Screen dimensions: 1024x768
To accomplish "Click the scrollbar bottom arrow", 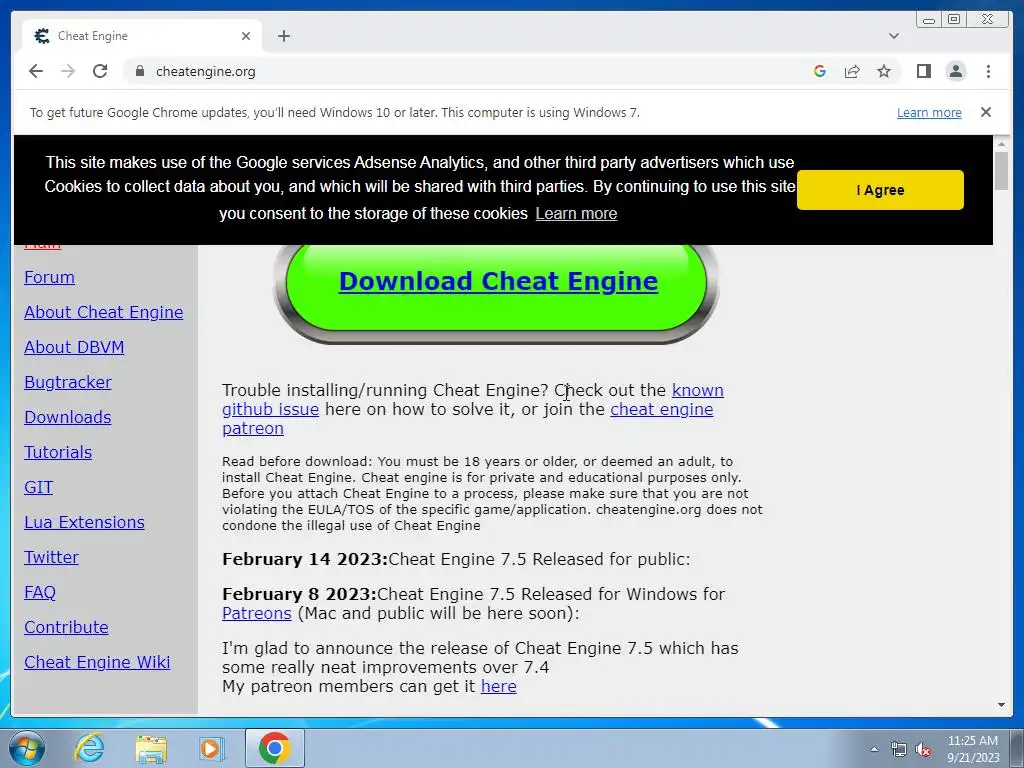I will [1001, 705].
